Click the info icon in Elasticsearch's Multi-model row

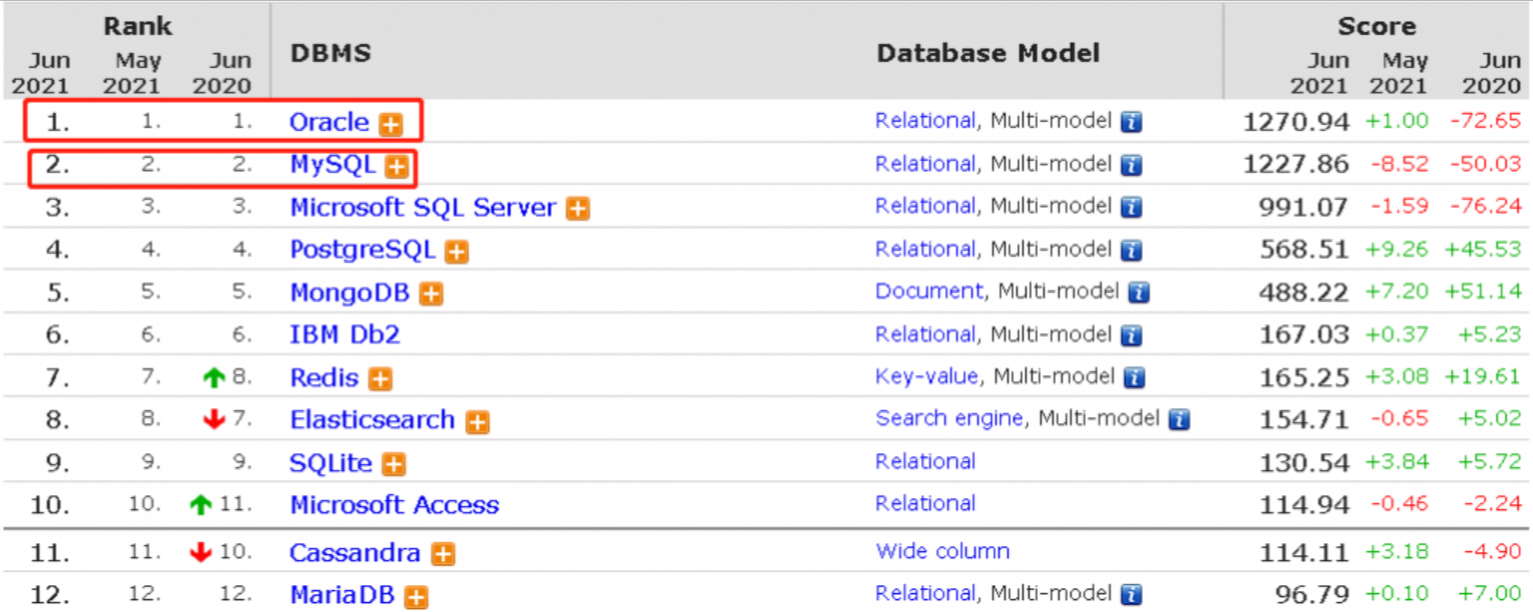click(x=1179, y=420)
